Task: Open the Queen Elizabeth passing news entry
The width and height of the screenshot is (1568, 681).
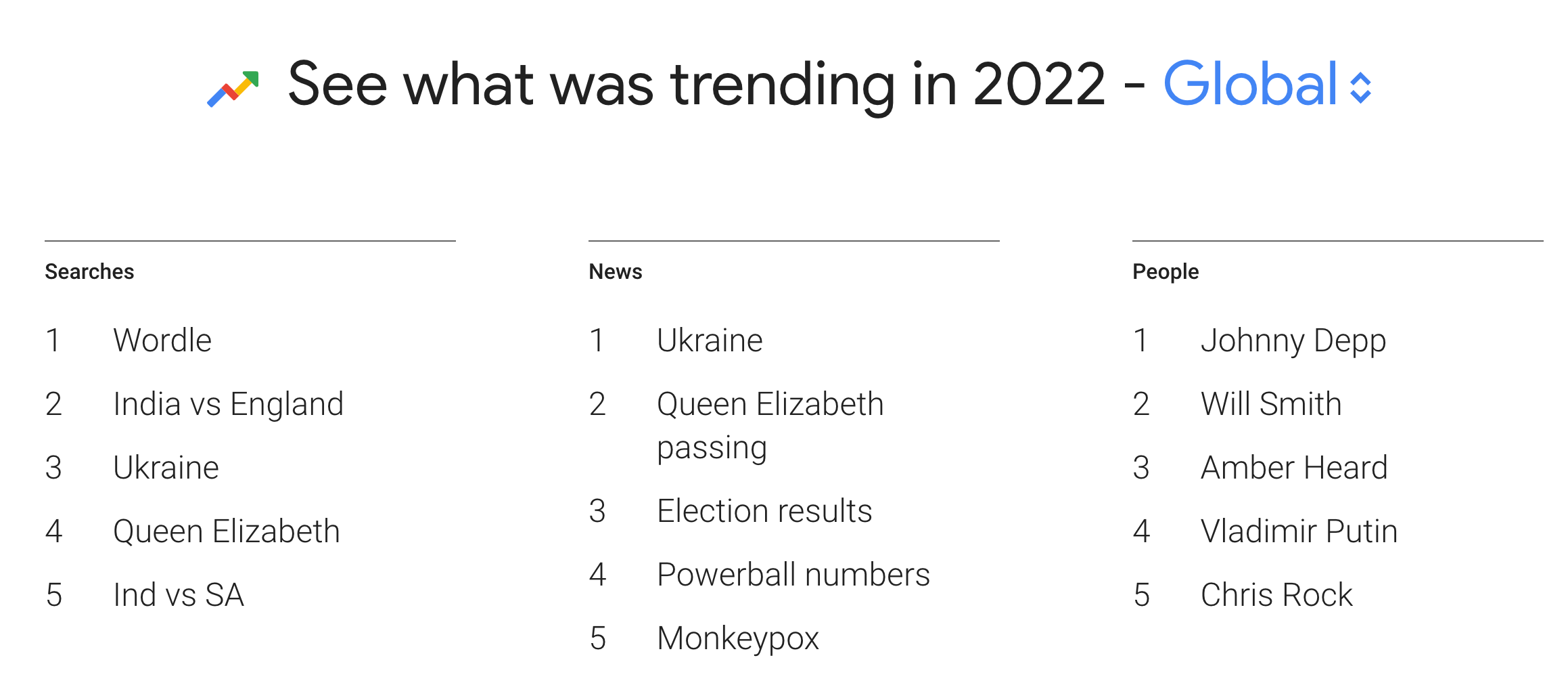Action: pyautogui.click(x=770, y=424)
